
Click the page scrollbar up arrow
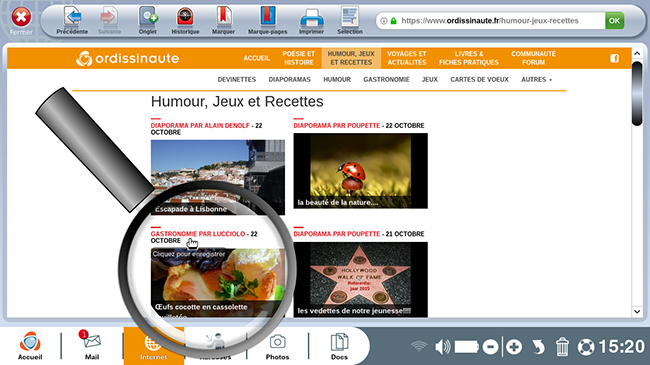[x=637, y=54]
